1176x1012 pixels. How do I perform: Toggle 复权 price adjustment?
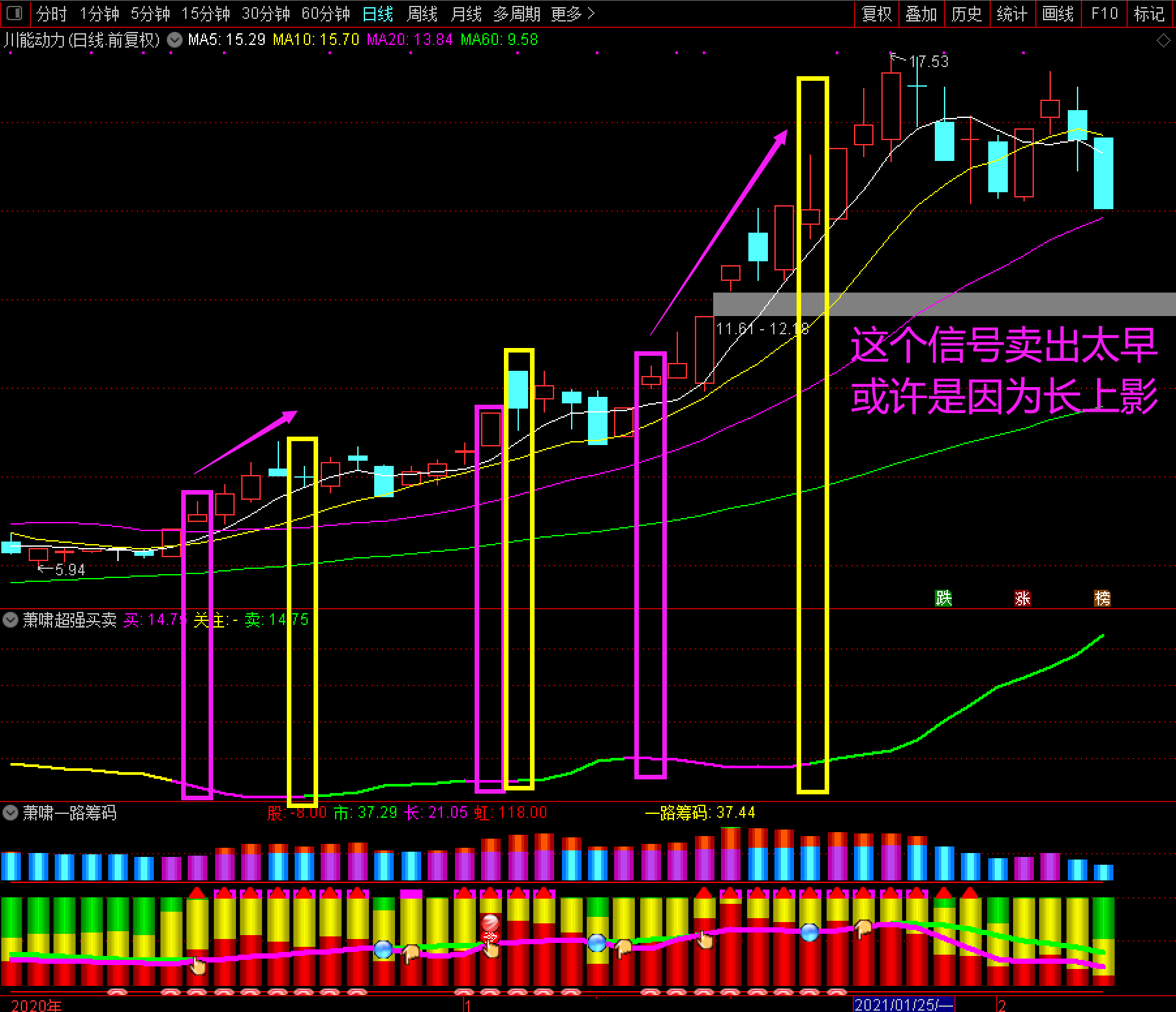[x=876, y=14]
